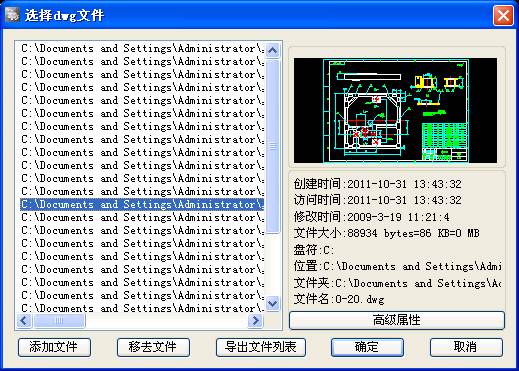This screenshot has height=371, width=519.
Task: Click the file list scroll-down arrow
Action: (x=273, y=303)
